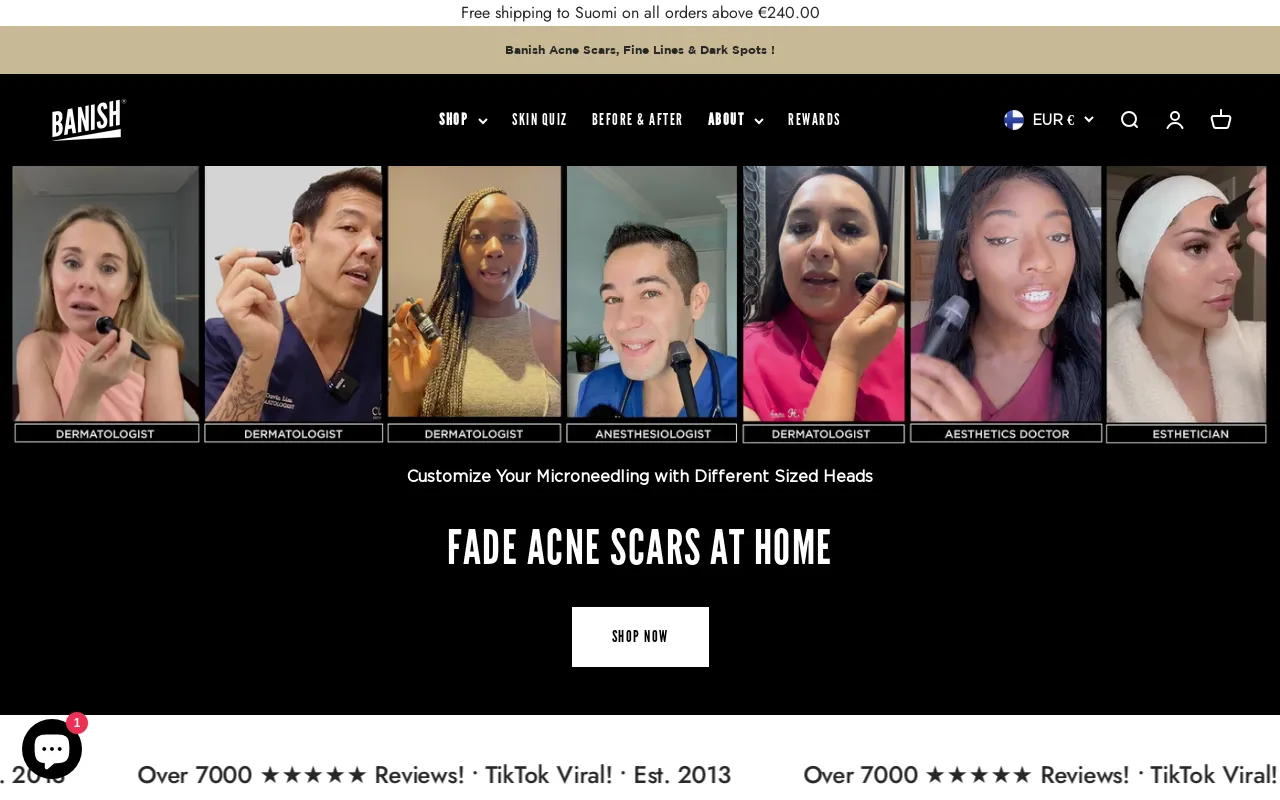Viewport: 1280px width, 800px height.
Task: Click the anesthesiologist video thumbnail
Action: pos(652,304)
